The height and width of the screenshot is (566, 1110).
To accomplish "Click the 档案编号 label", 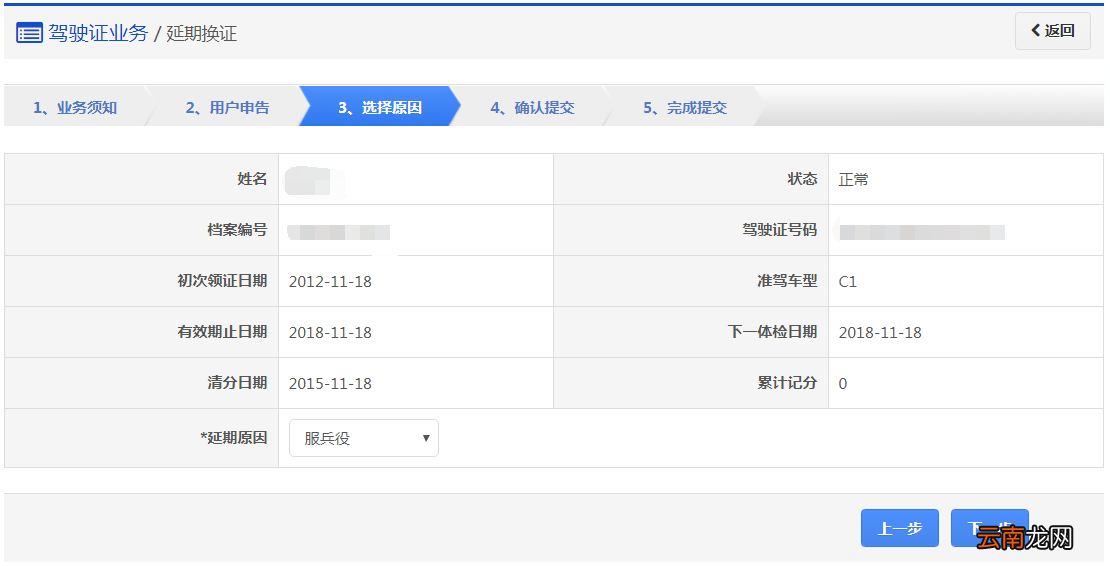I will coord(237,230).
